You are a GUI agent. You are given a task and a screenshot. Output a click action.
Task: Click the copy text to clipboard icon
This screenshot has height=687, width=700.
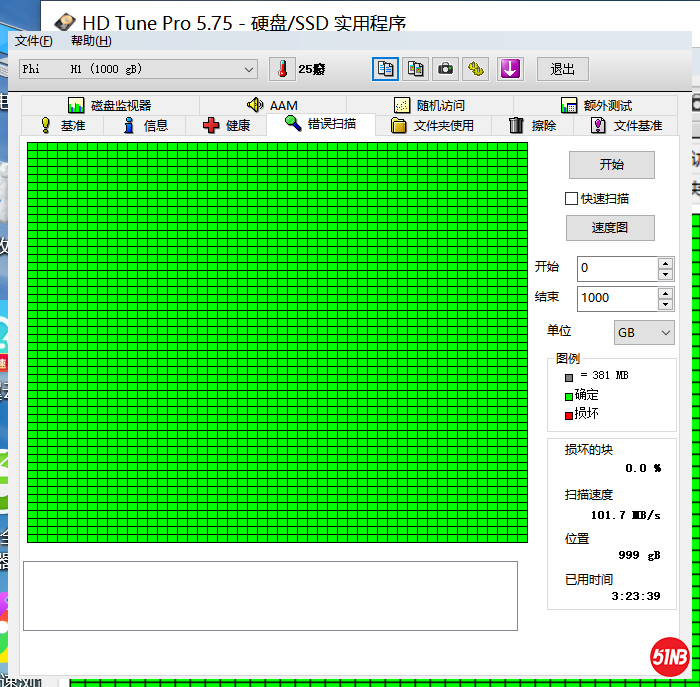(x=385, y=69)
